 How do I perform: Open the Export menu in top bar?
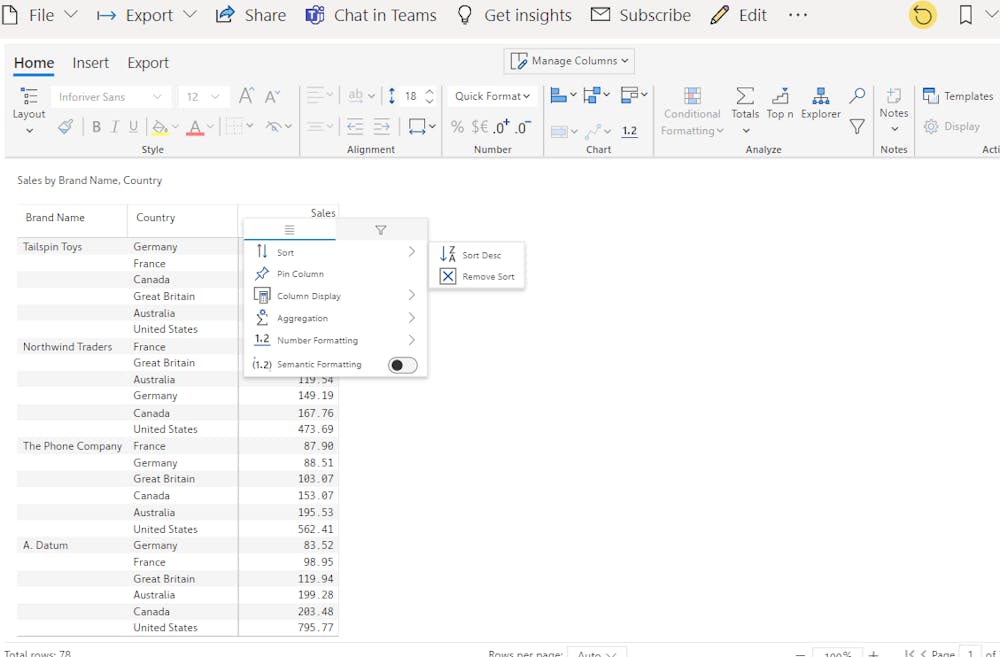point(146,15)
